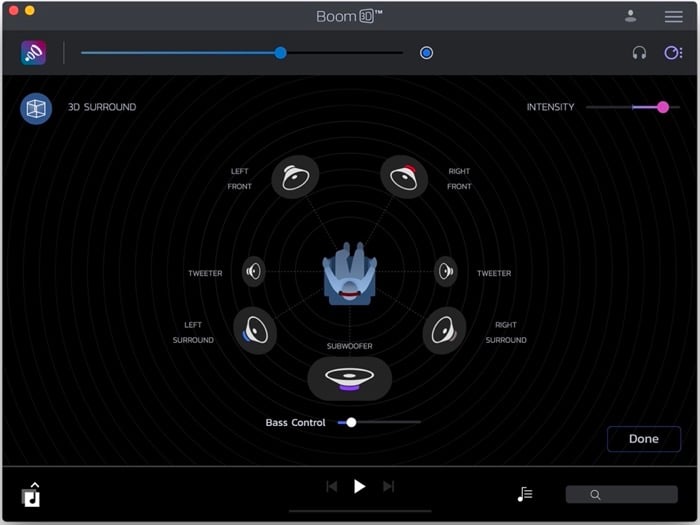Open the playlist queue icon
The image size is (700, 525).
point(525,494)
